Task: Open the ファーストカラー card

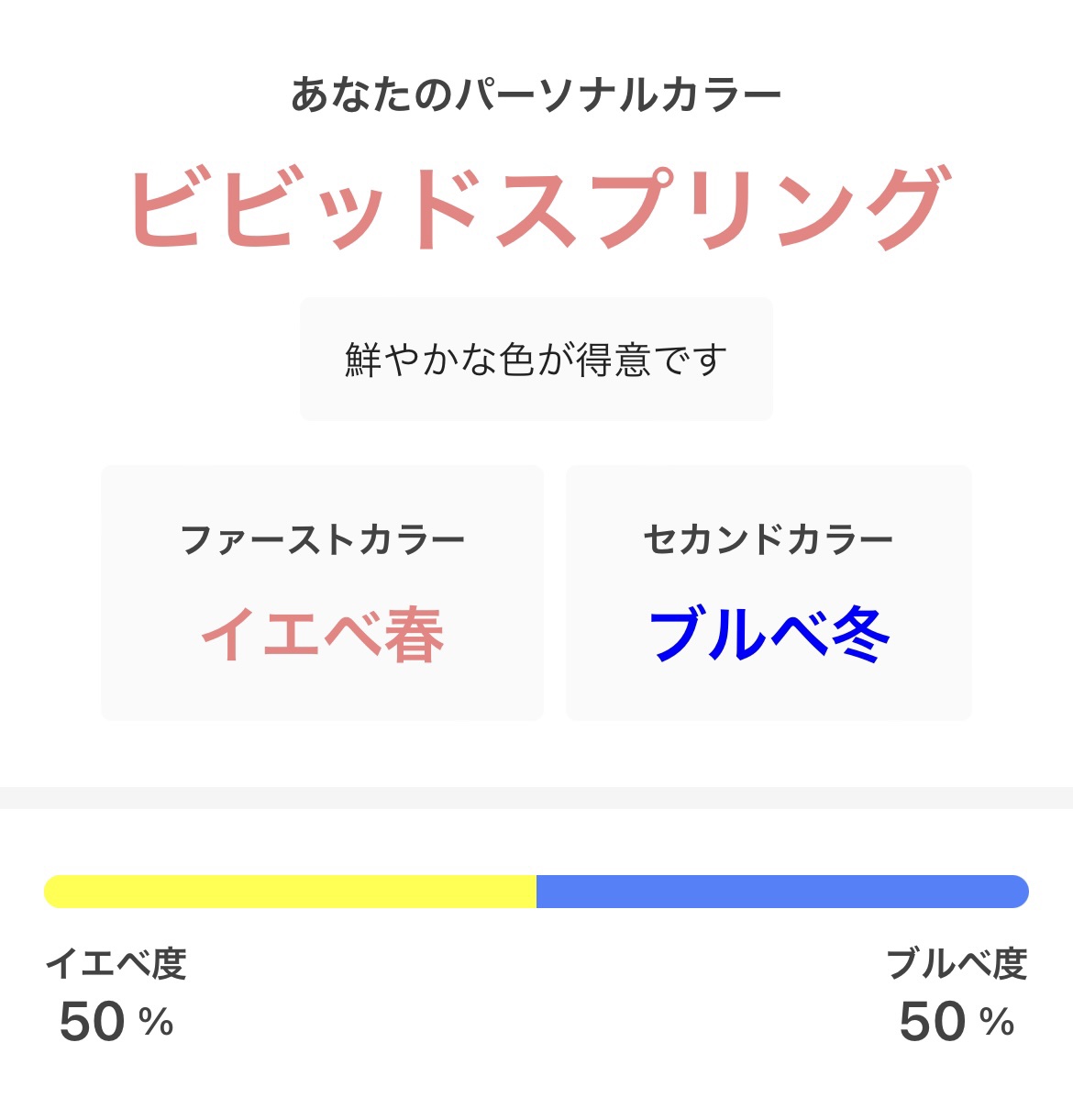Action: (323, 592)
